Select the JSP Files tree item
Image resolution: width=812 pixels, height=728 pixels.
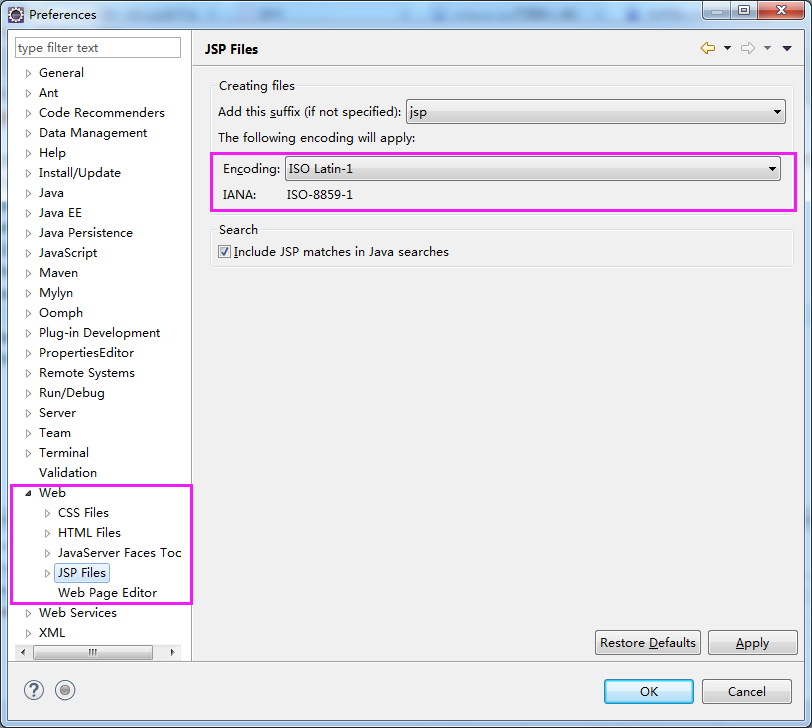tap(82, 573)
